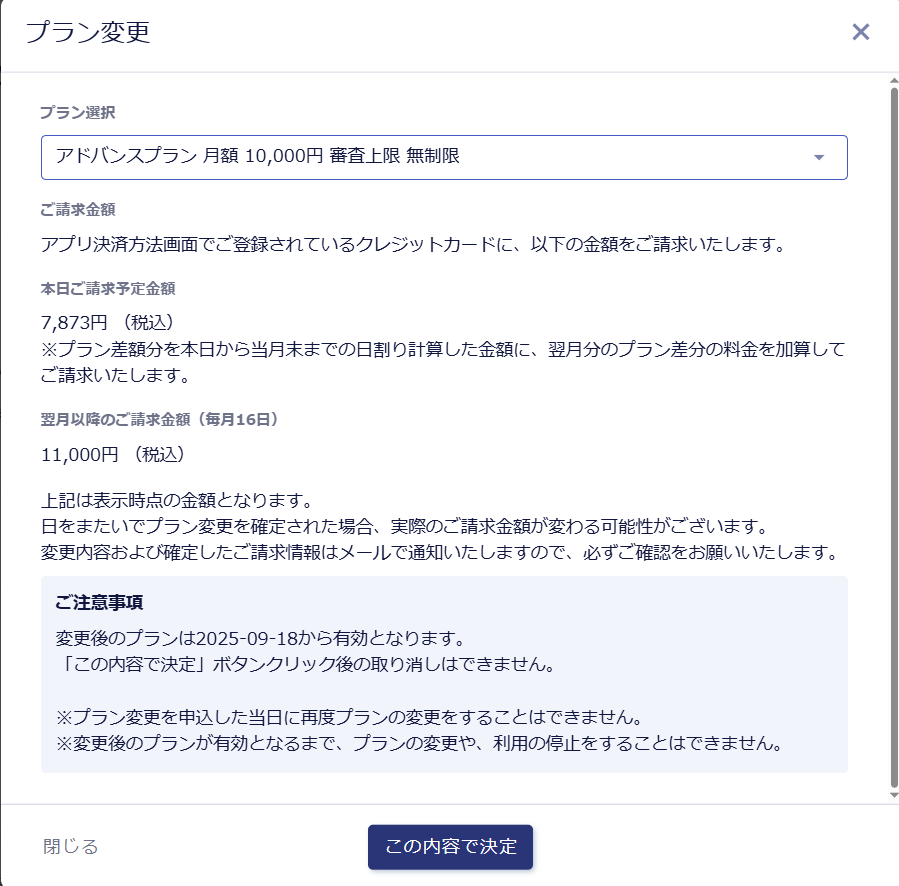The image size is (899, 886).
Task: Click the 本日ご請求予定金額 heading
Action: pos(108,289)
